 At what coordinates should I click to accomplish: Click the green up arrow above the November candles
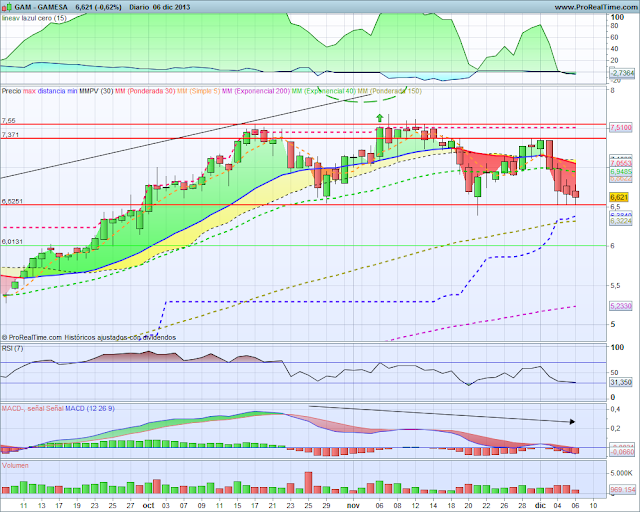(x=380, y=118)
